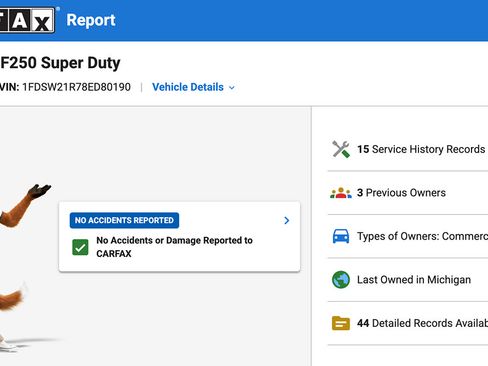Screen dimensions: 488x366
Task: Click the NO ACCIDENTS REPORTED badge
Action: click(124, 220)
